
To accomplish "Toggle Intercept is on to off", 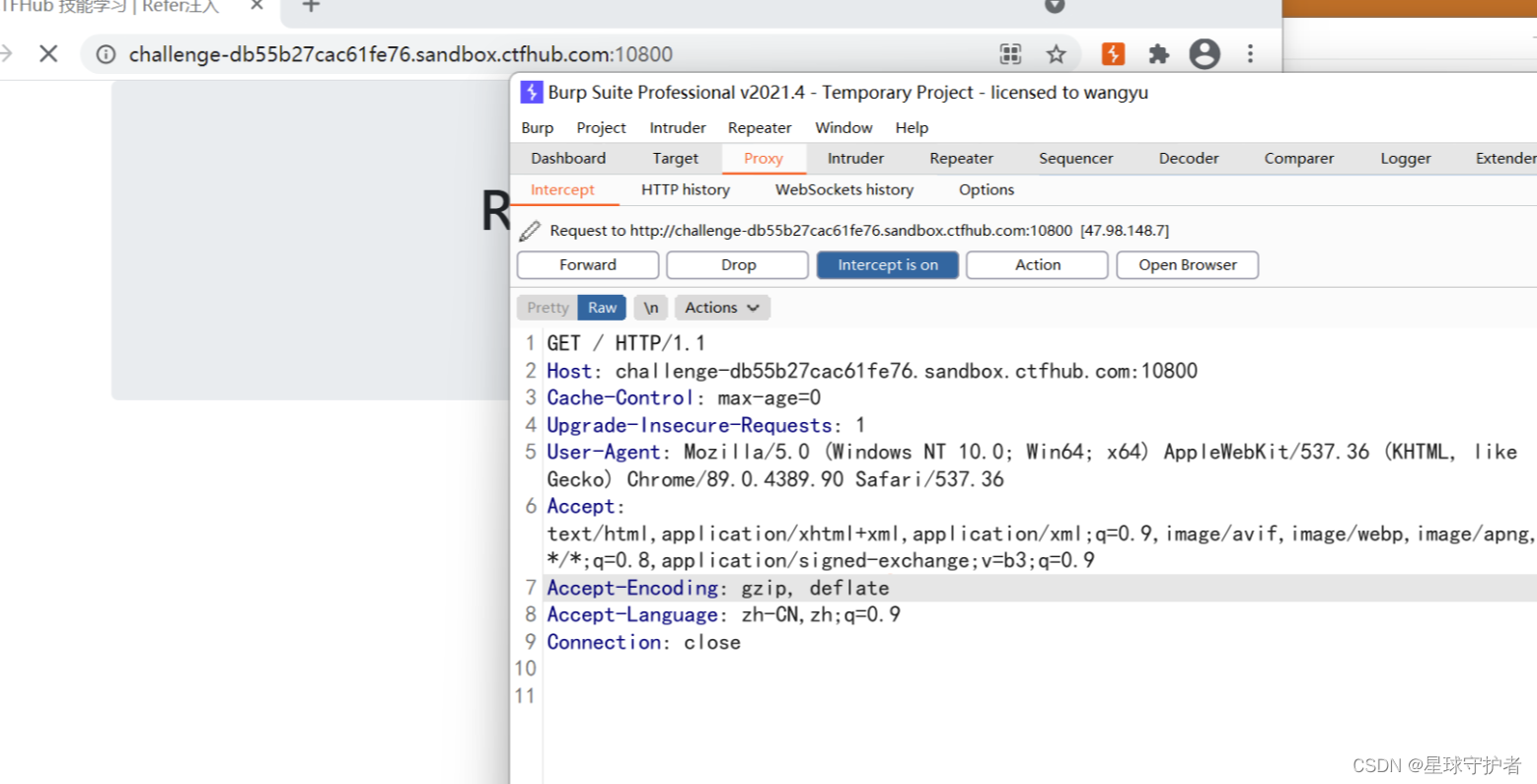I will click(x=887, y=264).
